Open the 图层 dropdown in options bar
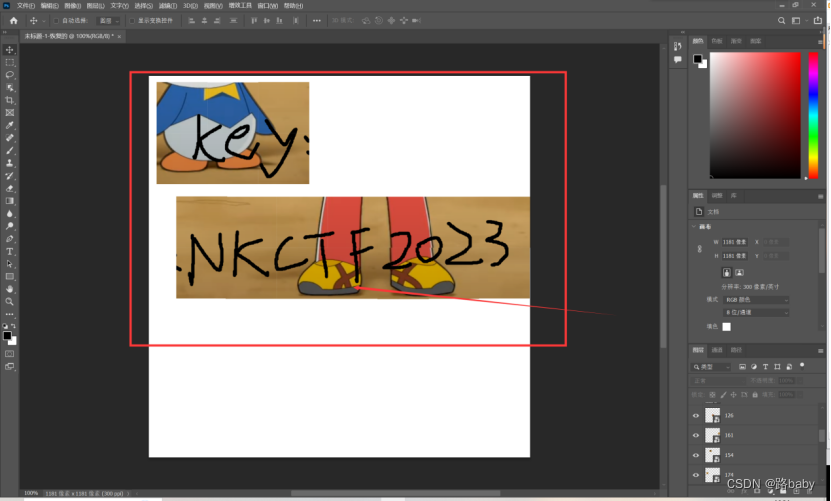831x501 pixels. [108, 21]
